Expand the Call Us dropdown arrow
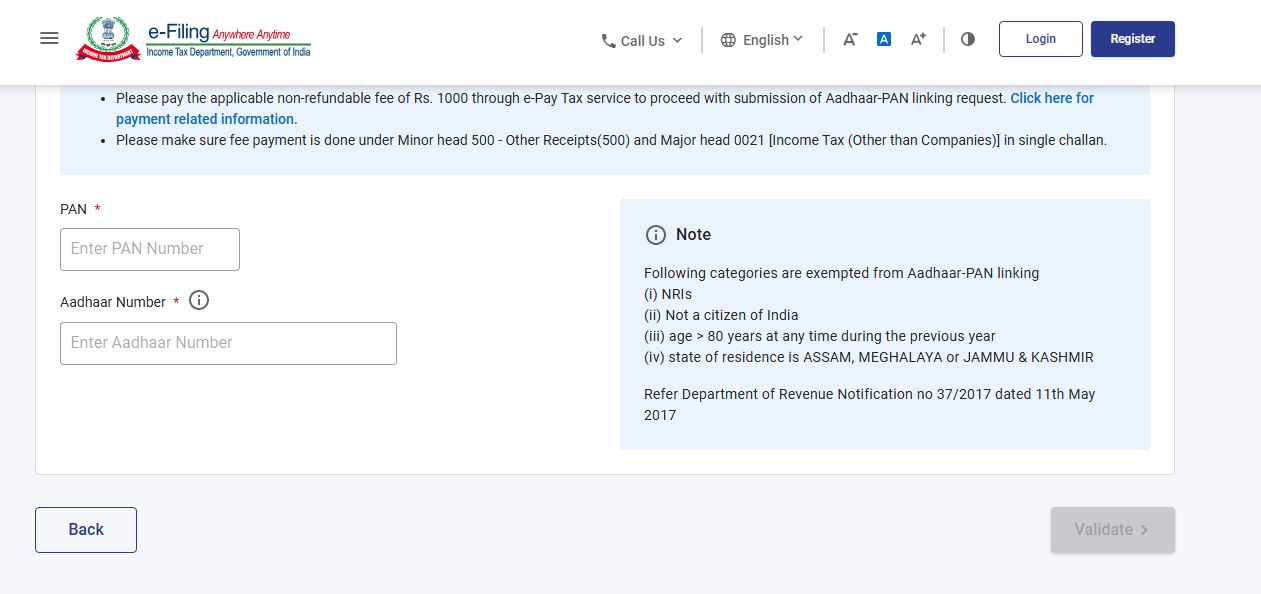Viewport: 1261px width, 594px height. pos(677,40)
